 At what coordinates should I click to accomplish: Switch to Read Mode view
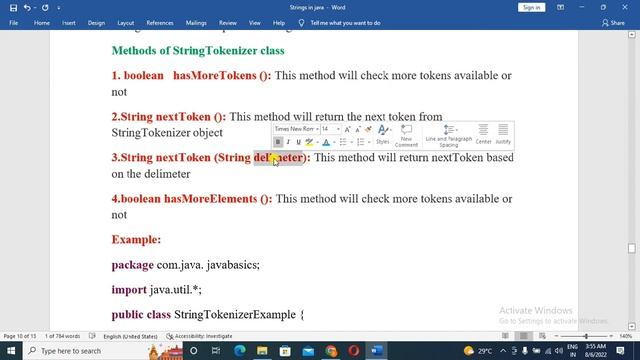click(x=505, y=336)
